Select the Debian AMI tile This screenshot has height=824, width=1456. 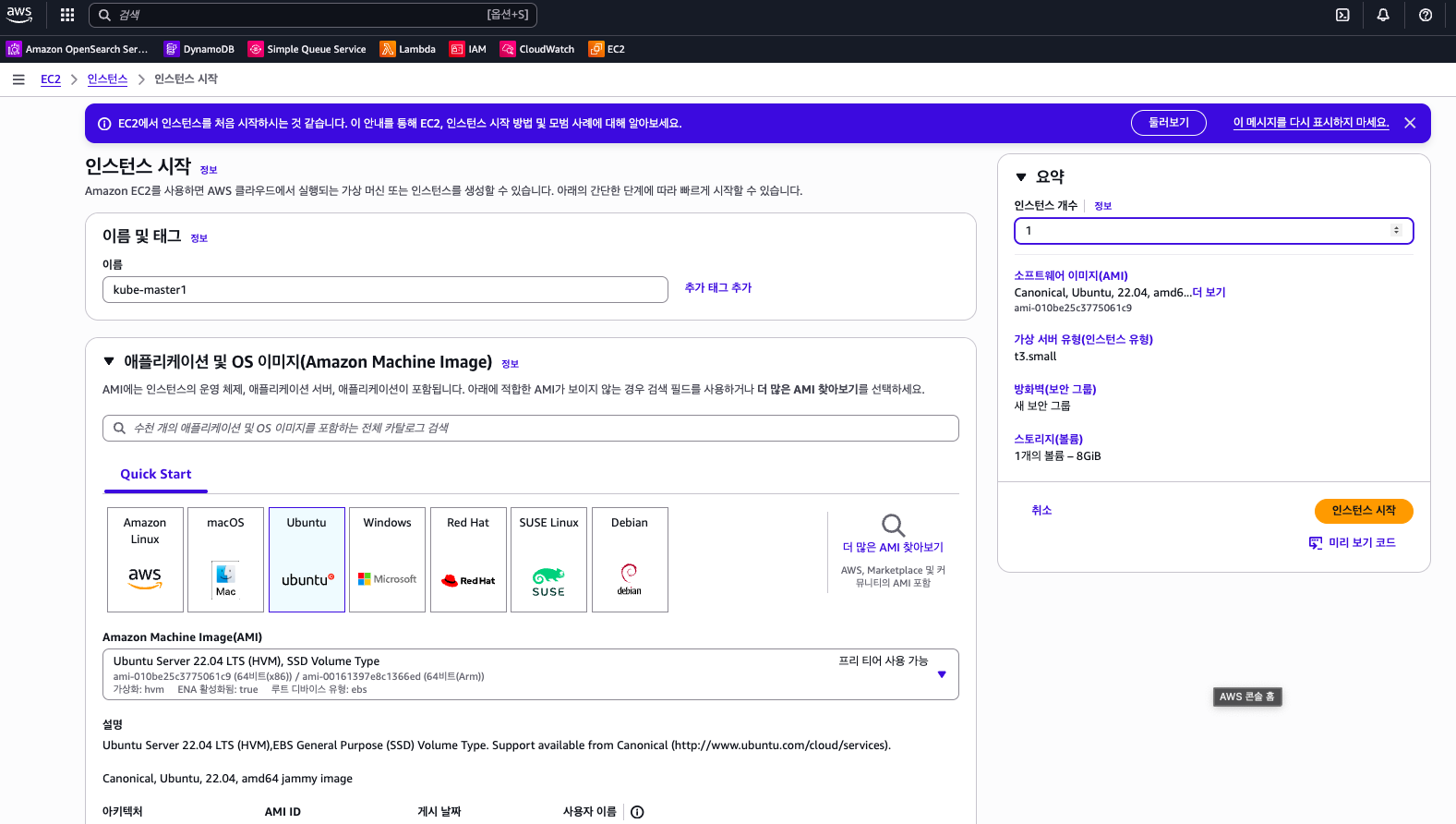[630, 560]
